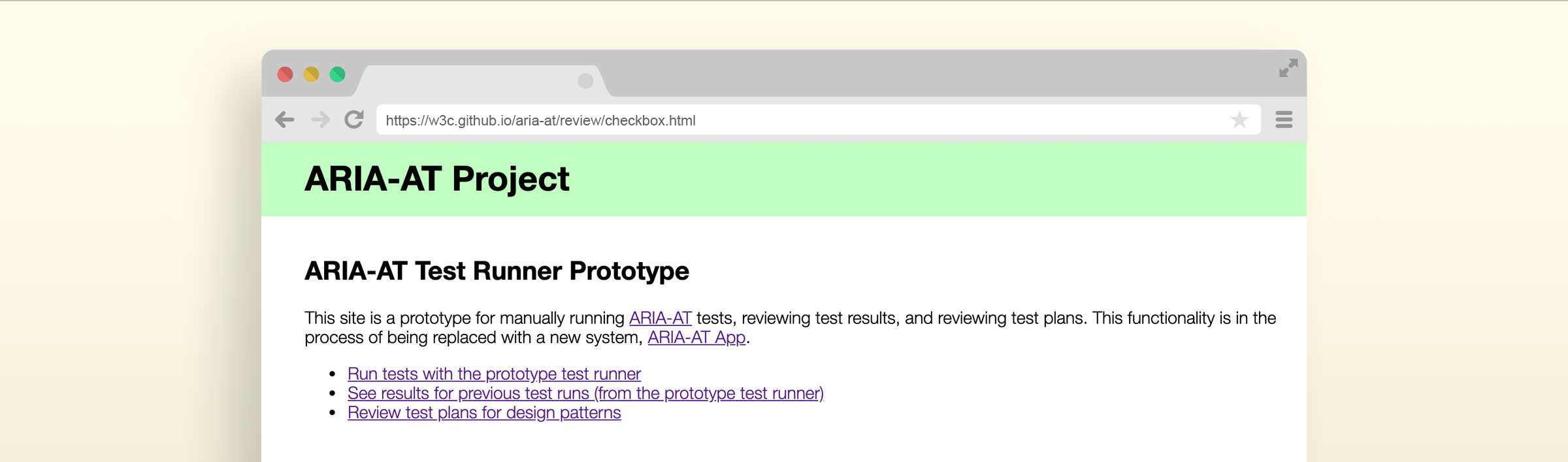Click the browser forward arrow

tap(320, 120)
